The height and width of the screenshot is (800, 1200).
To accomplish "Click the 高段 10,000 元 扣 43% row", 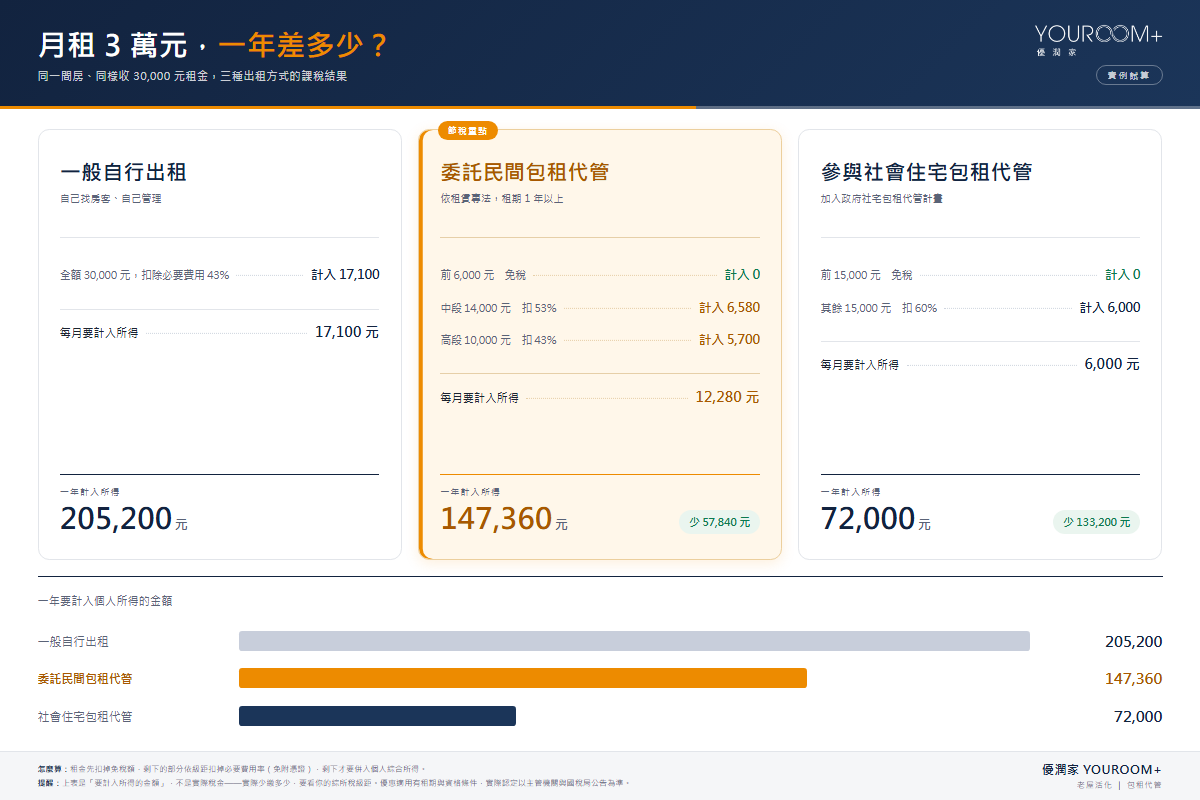I will tap(600, 340).
